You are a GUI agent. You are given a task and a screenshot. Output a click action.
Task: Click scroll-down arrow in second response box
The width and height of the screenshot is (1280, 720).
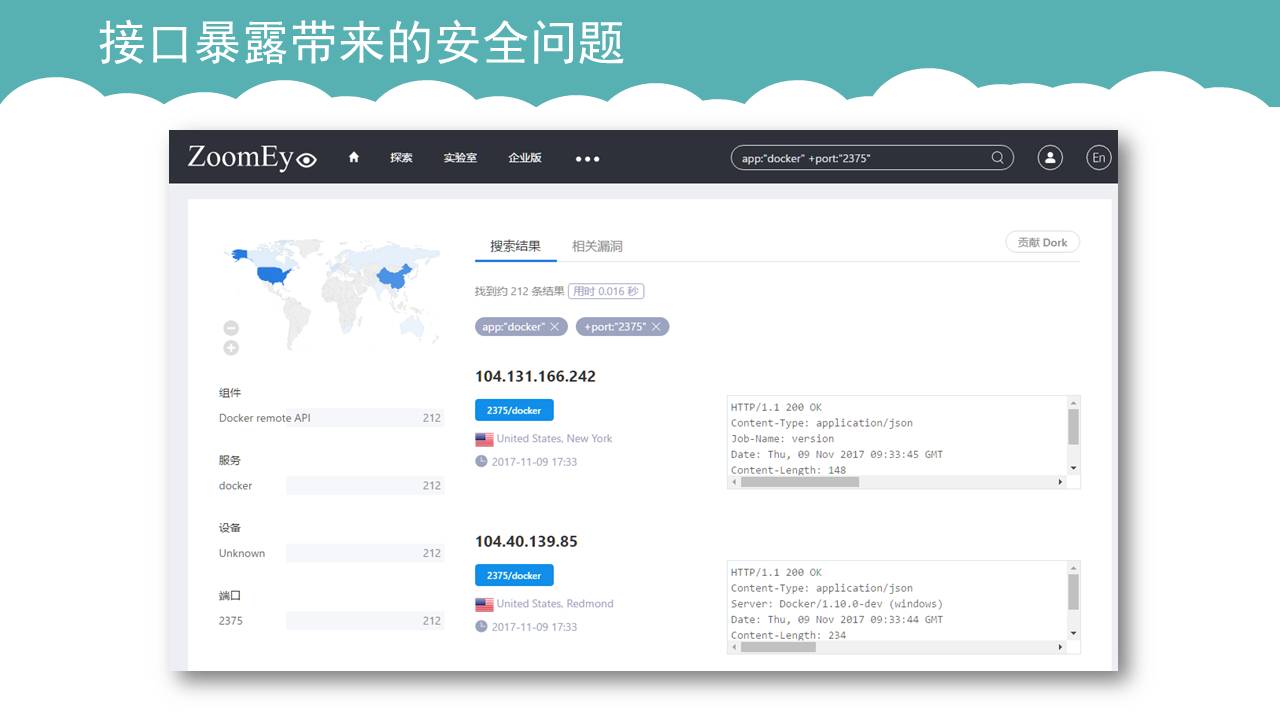coord(1073,633)
